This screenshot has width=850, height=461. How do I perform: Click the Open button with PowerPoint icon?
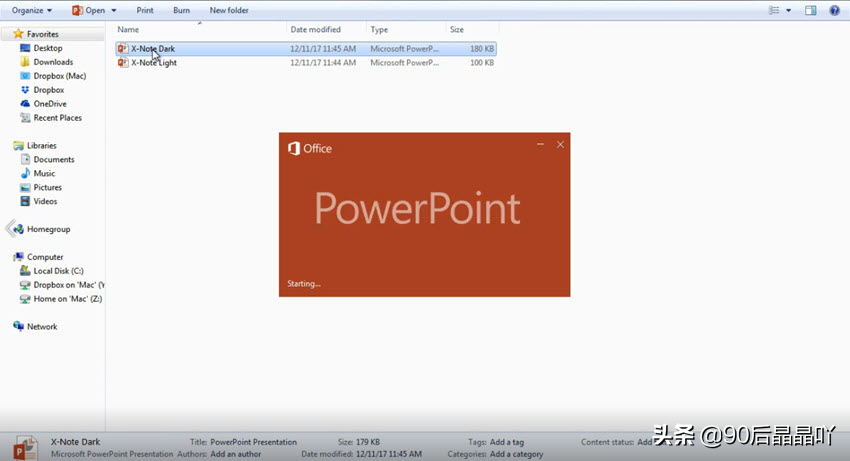point(88,10)
